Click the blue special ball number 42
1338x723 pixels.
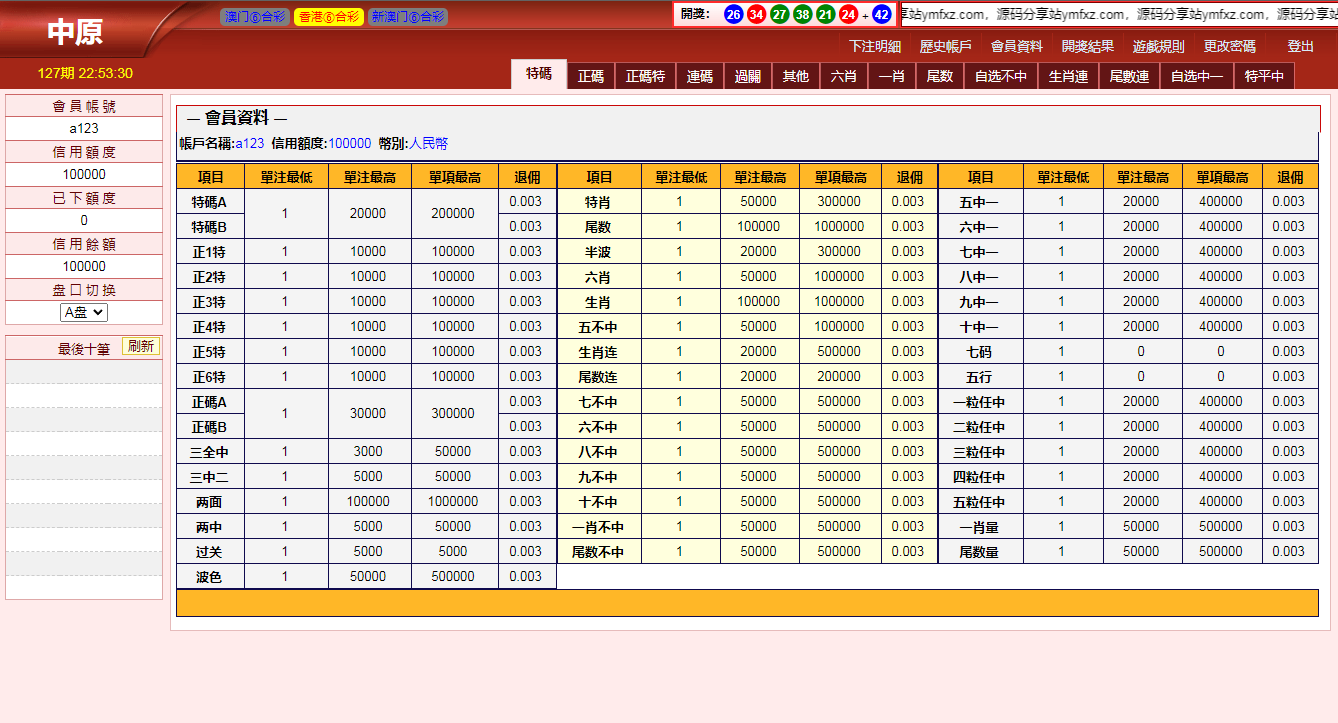[x=882, y=14]
